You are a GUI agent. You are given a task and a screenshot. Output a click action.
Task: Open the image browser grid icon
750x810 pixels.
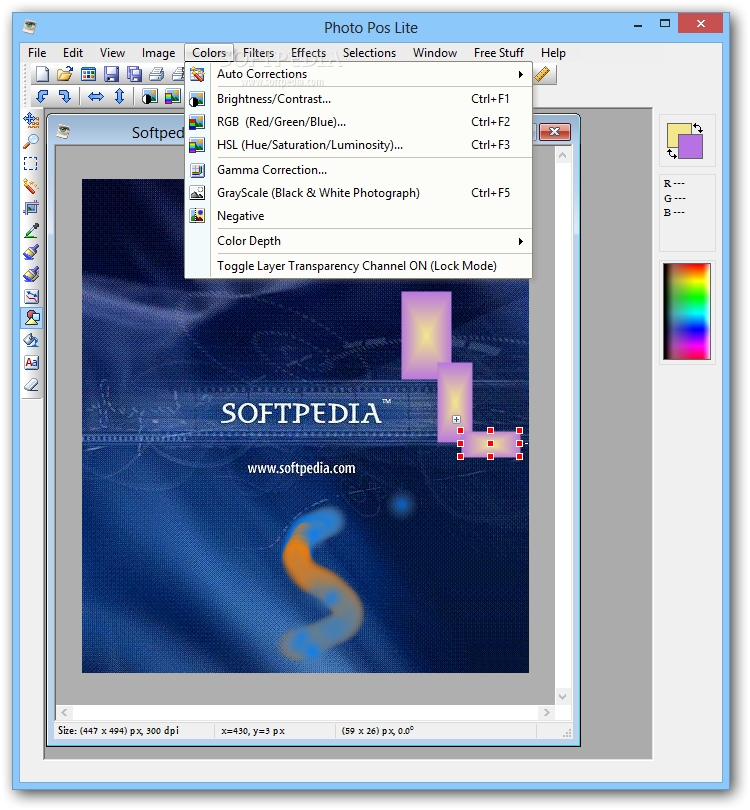click(88, 74)
